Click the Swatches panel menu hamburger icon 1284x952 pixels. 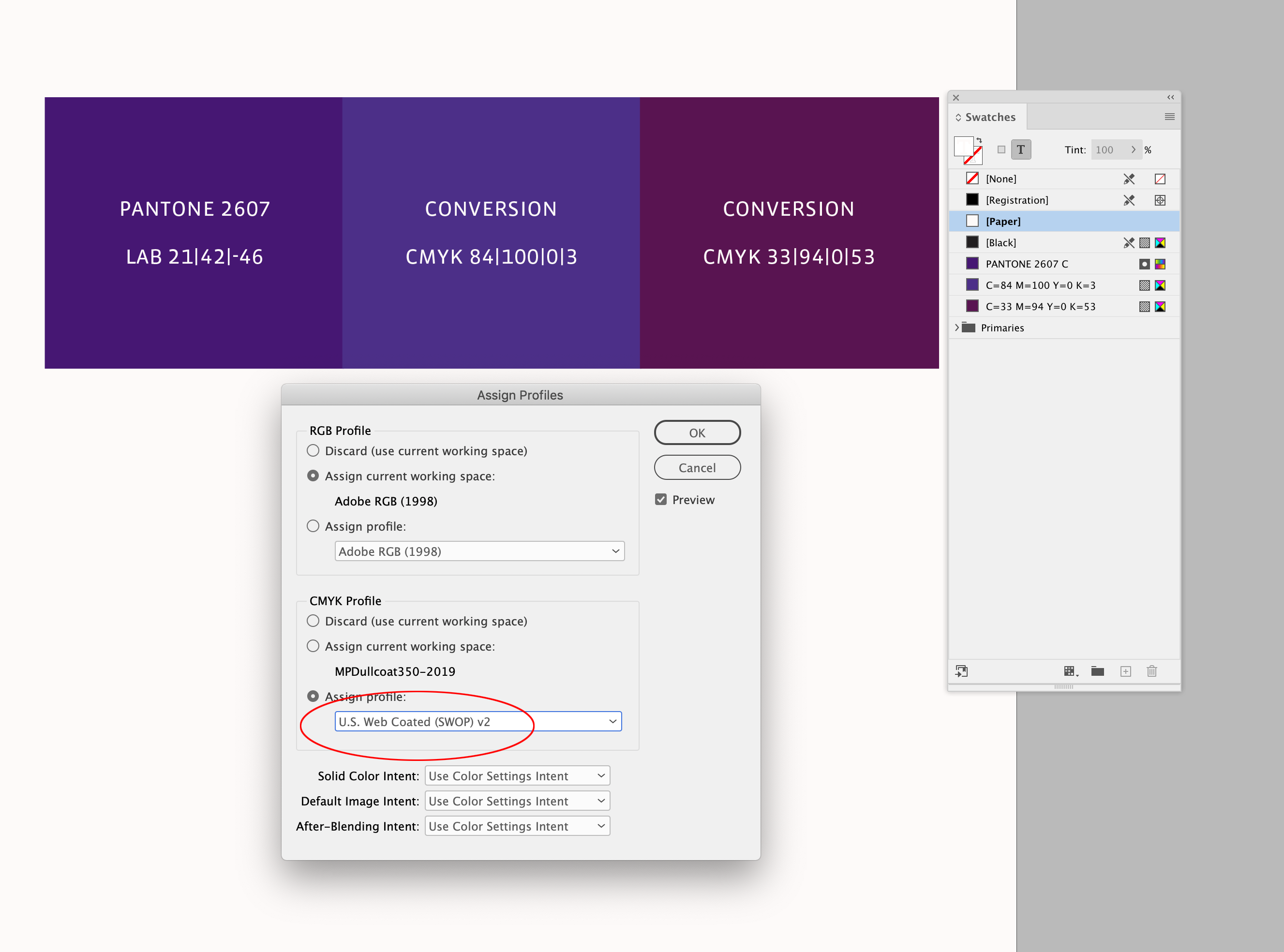click(x=1169, y=117)
